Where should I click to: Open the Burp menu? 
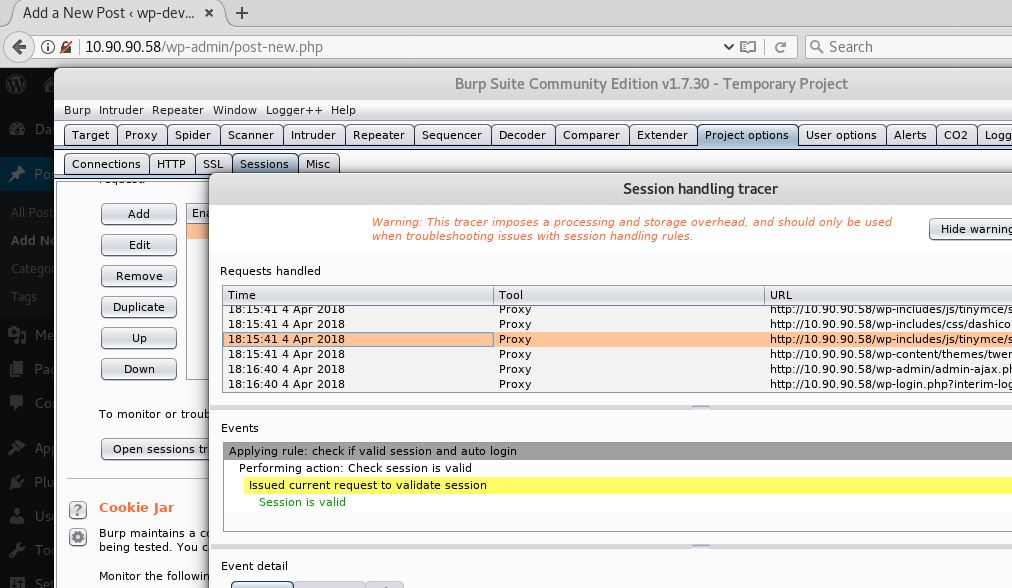pyautogui.click(x=77, y=110)
